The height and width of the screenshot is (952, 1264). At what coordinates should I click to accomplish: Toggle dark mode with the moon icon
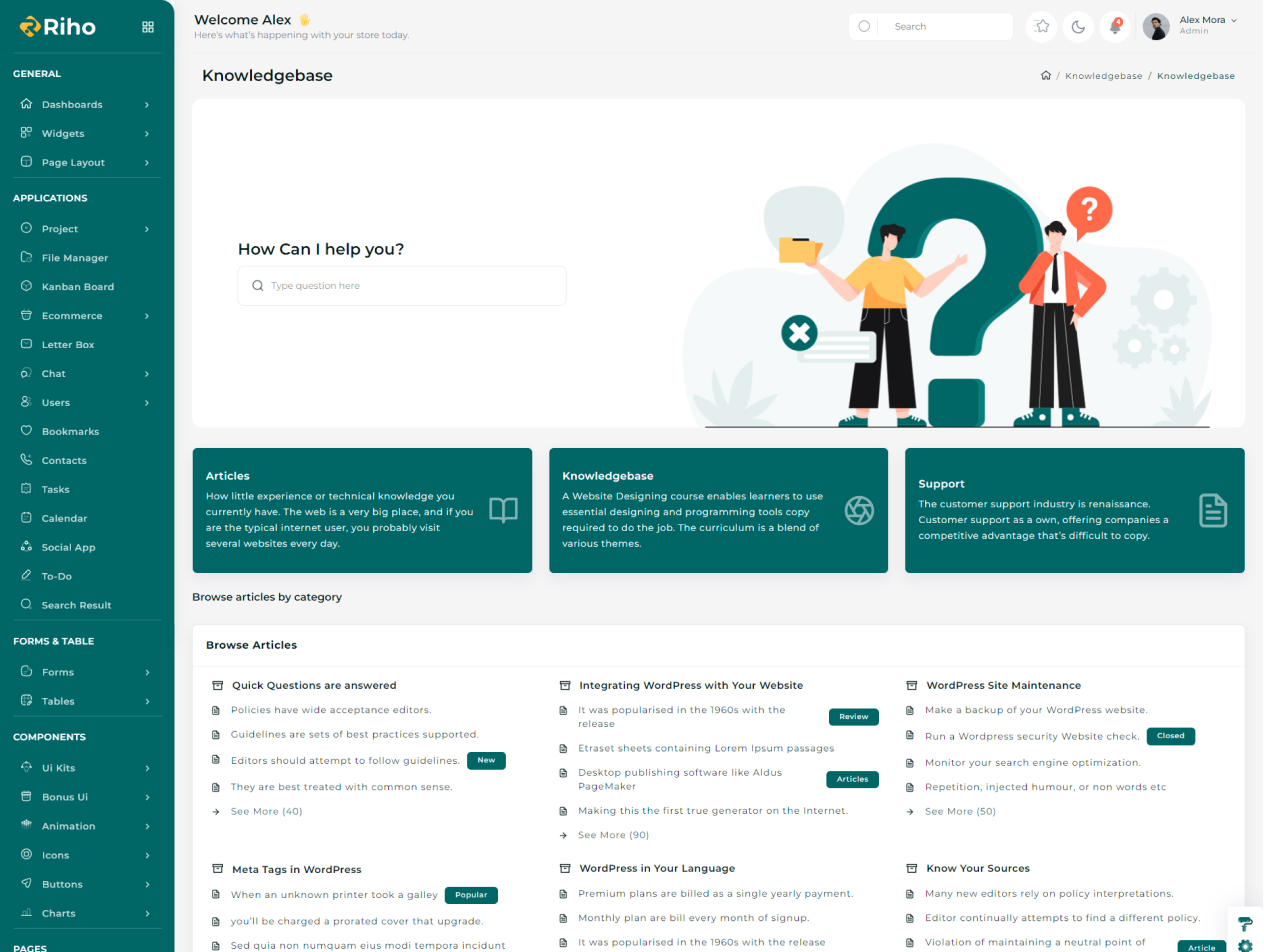1078,27
